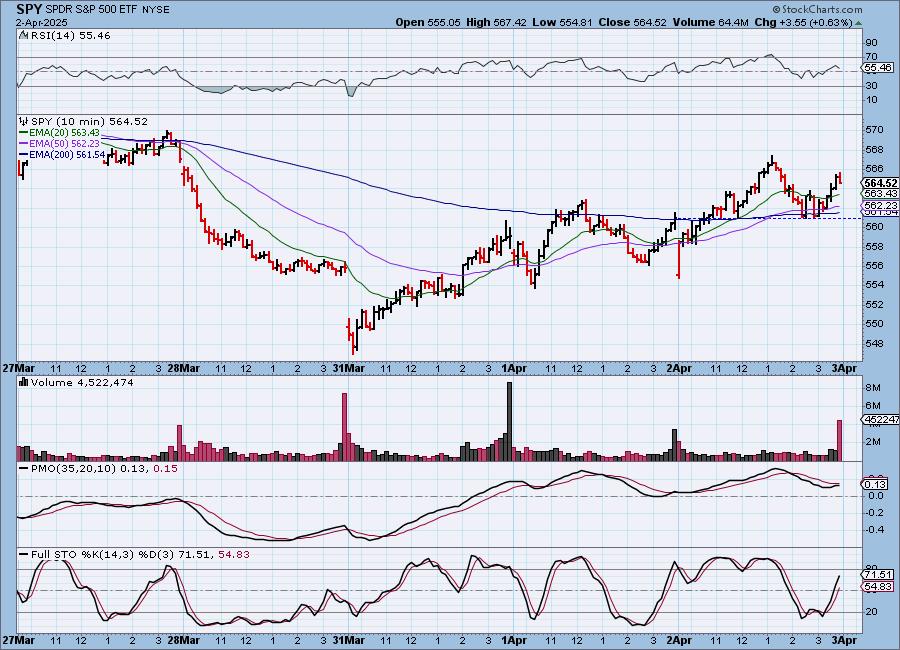
Task: Click the RSI indicator icon beside RSI(14)
Action: coord(24,36)
